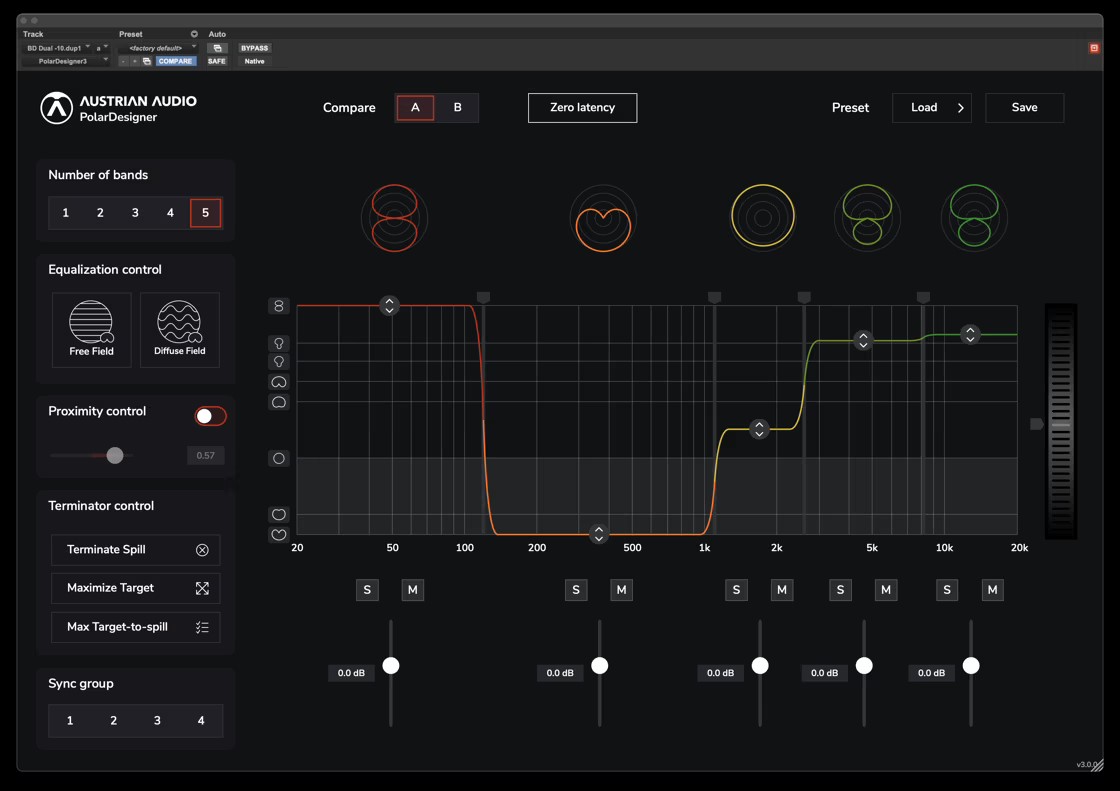This screenshot has height=791, width=1120.
Task: Toggle the Proximity control switch
Action: (210, 416)
